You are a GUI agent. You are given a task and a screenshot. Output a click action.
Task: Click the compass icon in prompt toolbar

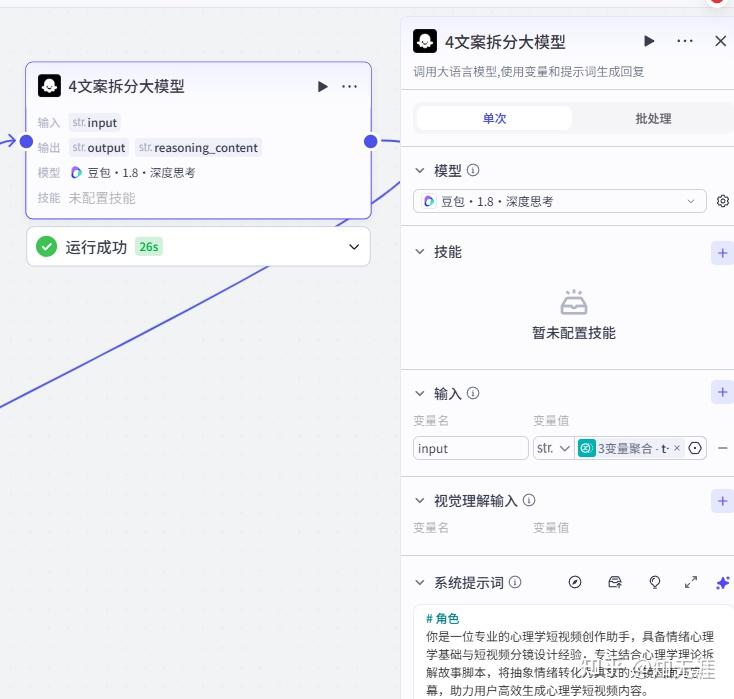click(575, 582)
